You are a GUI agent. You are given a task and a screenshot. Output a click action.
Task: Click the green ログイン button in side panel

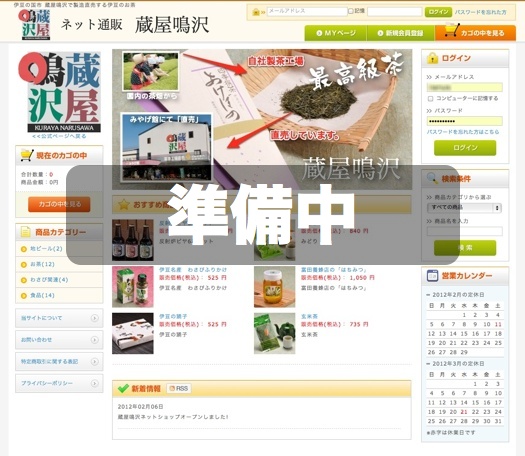465,148
